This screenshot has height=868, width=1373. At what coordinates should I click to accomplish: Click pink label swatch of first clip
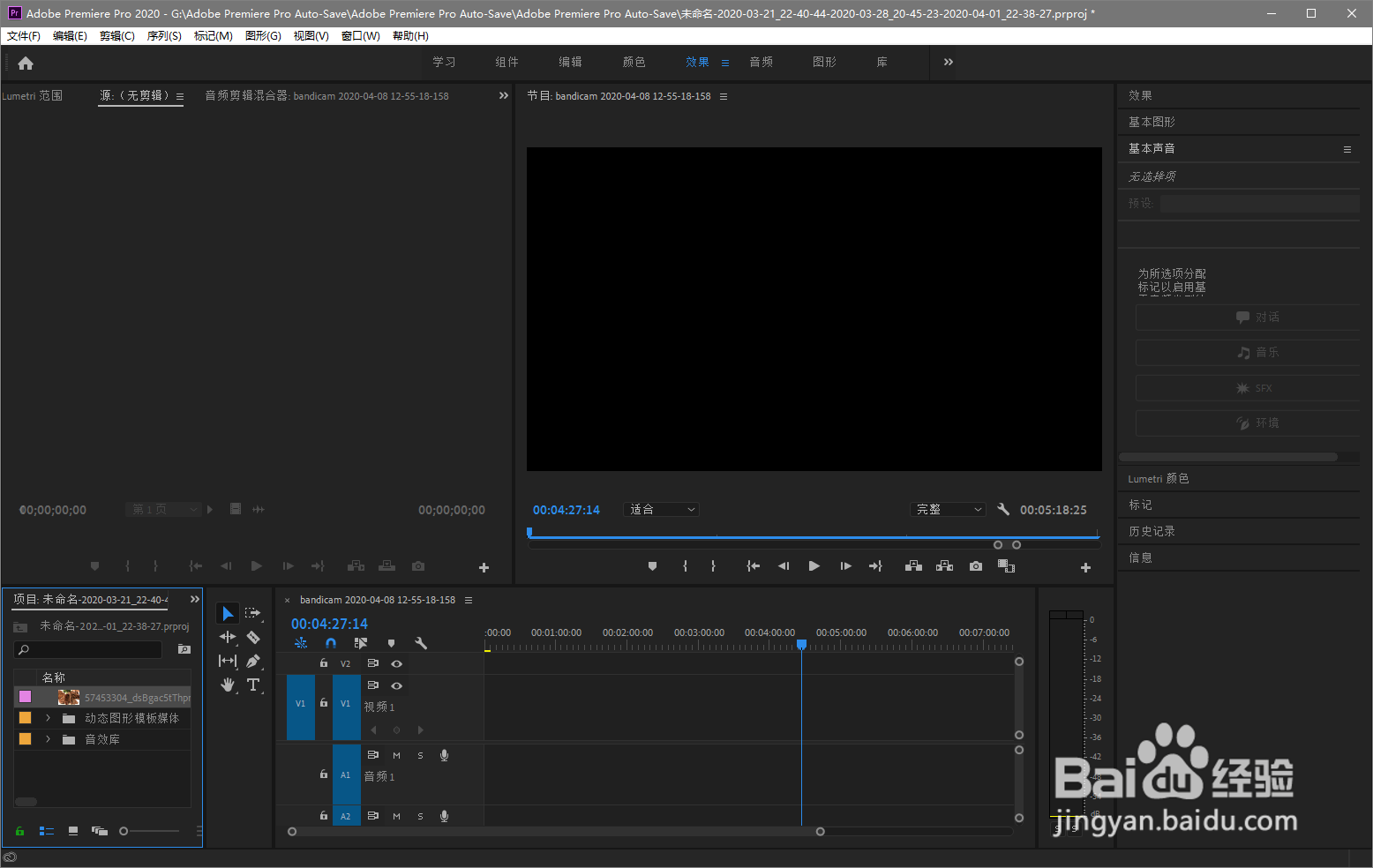(x=25, y=697)
